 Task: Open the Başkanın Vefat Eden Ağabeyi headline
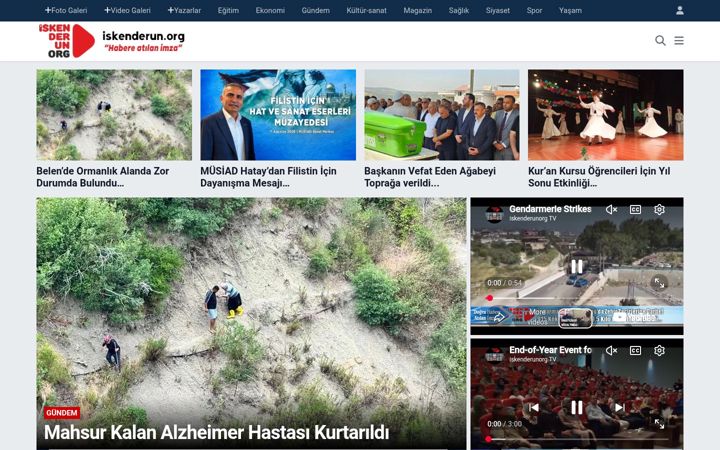pos(430,177)
